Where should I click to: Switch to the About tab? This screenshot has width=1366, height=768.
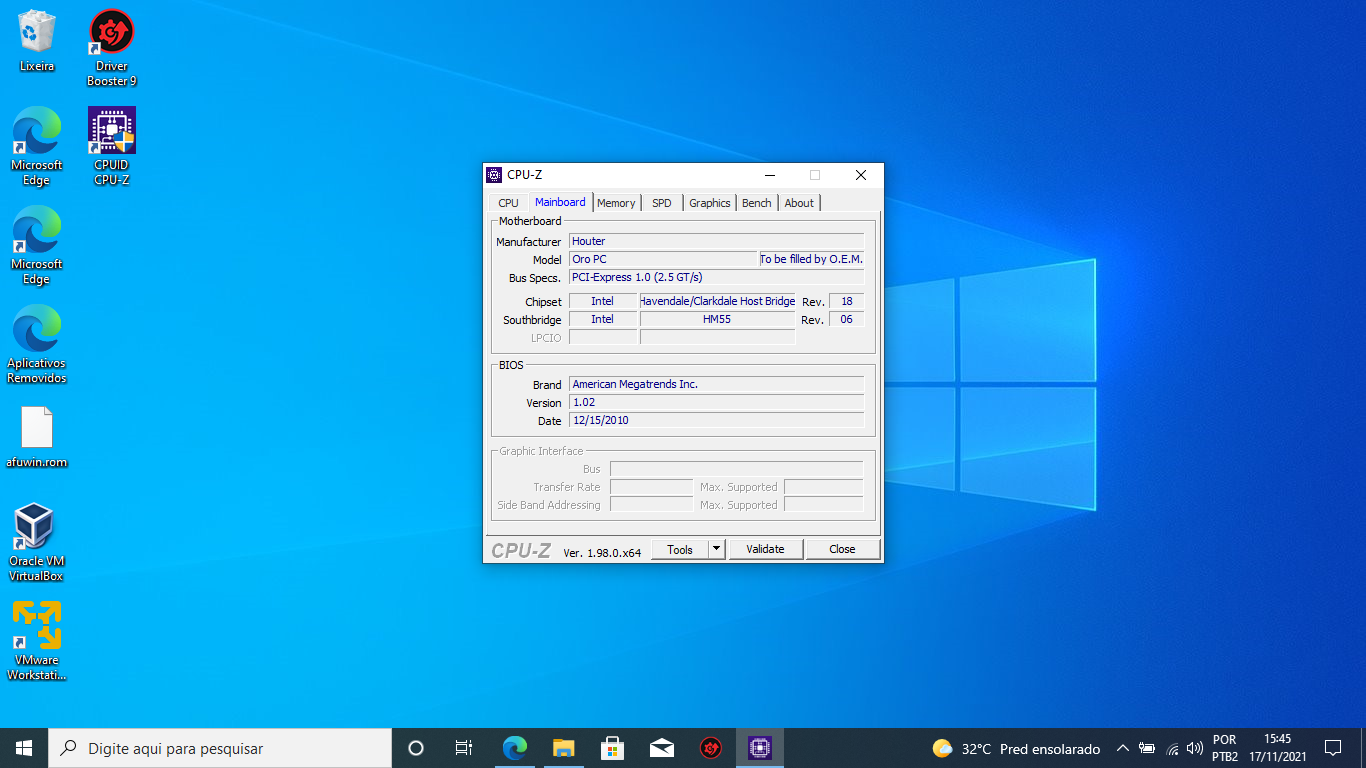[x=799, y=203]
